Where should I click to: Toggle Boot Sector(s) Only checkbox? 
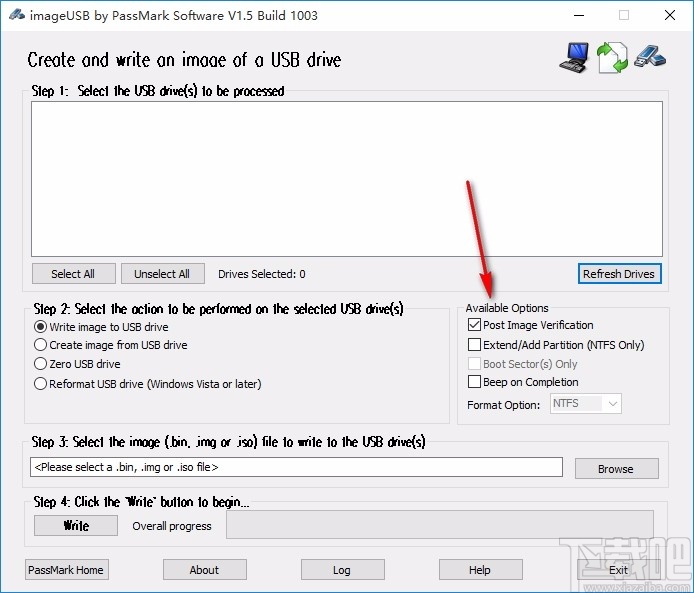coord(474,364)
